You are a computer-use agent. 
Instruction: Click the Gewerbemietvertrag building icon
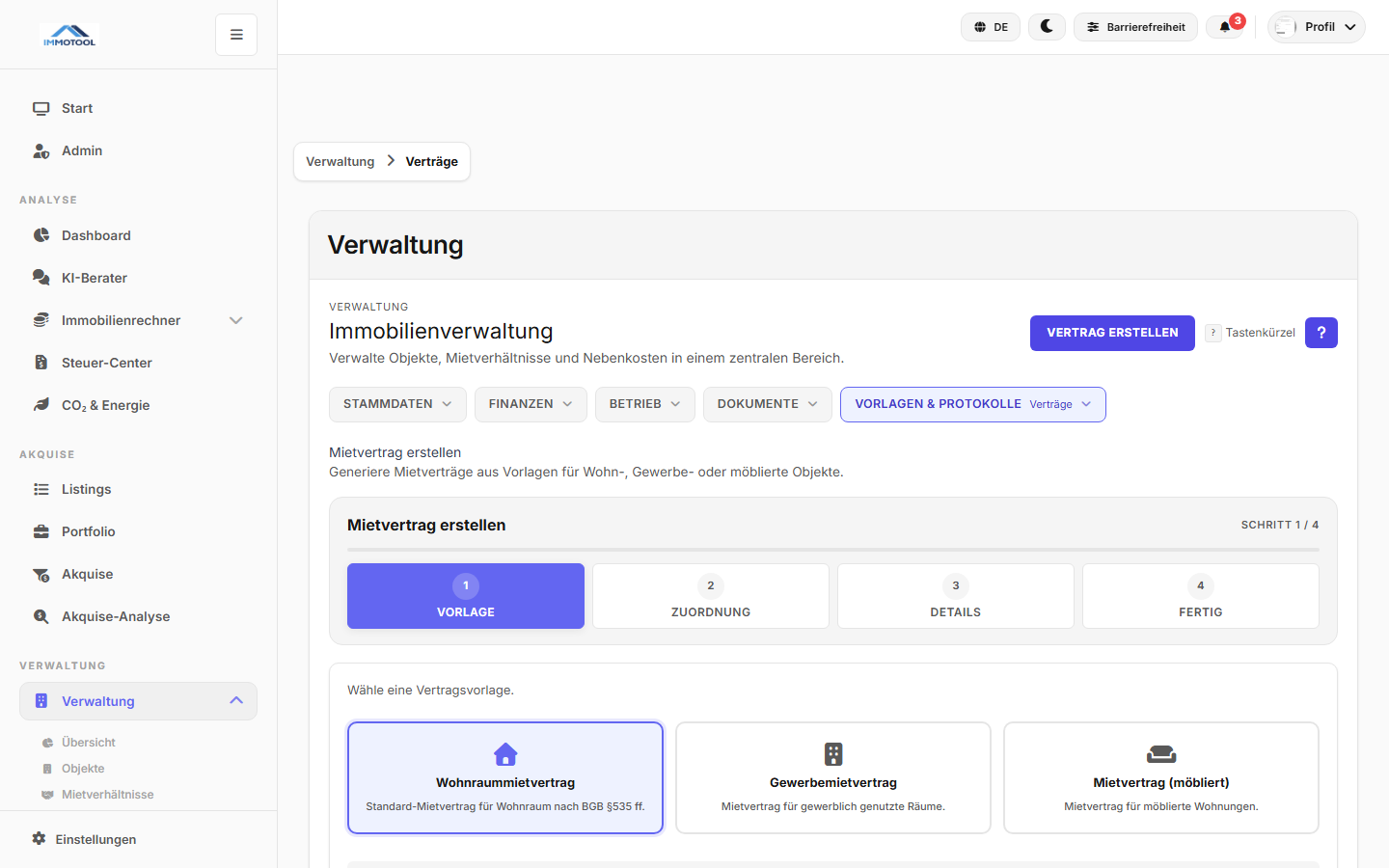[x=832, y=755]
